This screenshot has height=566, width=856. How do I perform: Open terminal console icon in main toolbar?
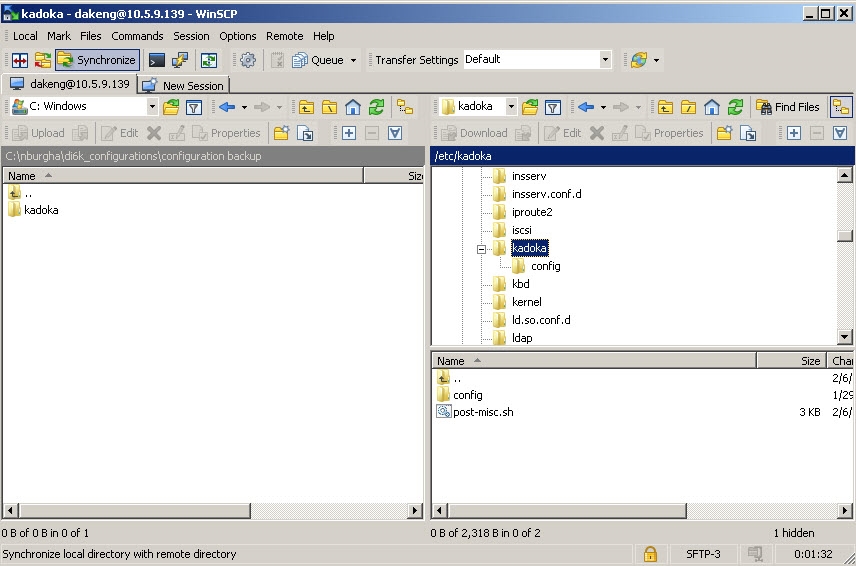[157, 60]
